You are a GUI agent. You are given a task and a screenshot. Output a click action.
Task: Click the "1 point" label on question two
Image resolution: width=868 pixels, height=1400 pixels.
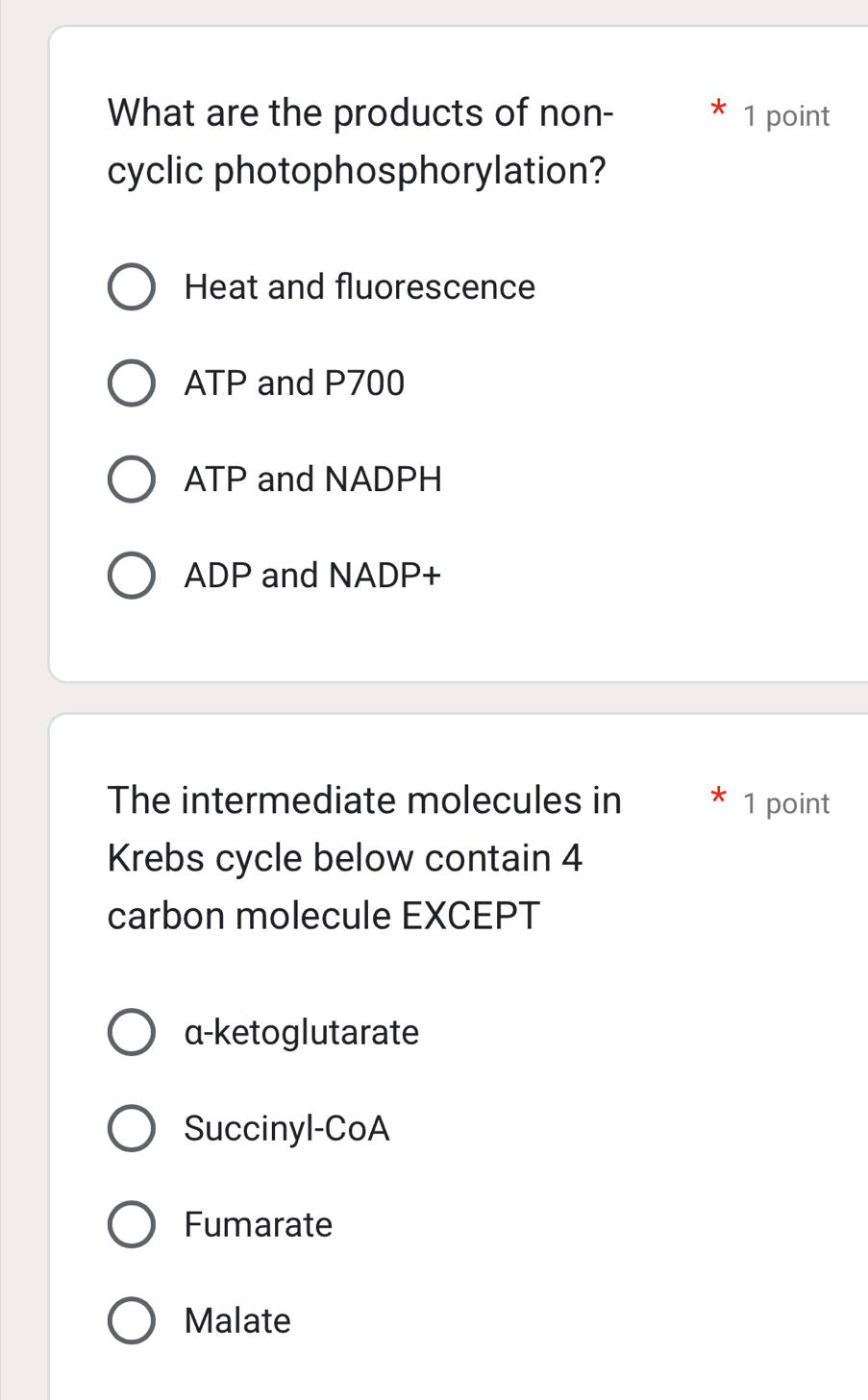coord(785,802)
